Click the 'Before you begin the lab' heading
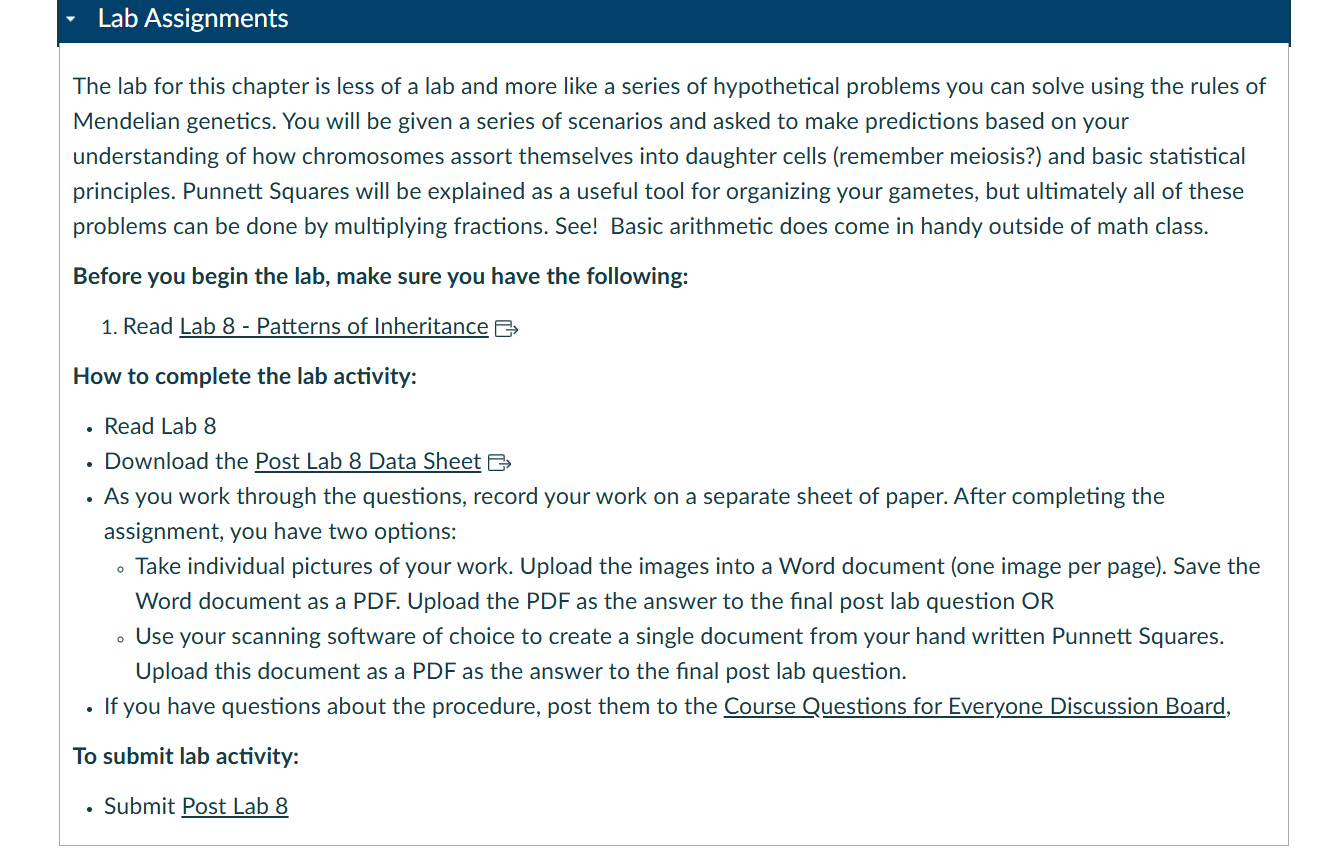 click(x=381, y=277)
